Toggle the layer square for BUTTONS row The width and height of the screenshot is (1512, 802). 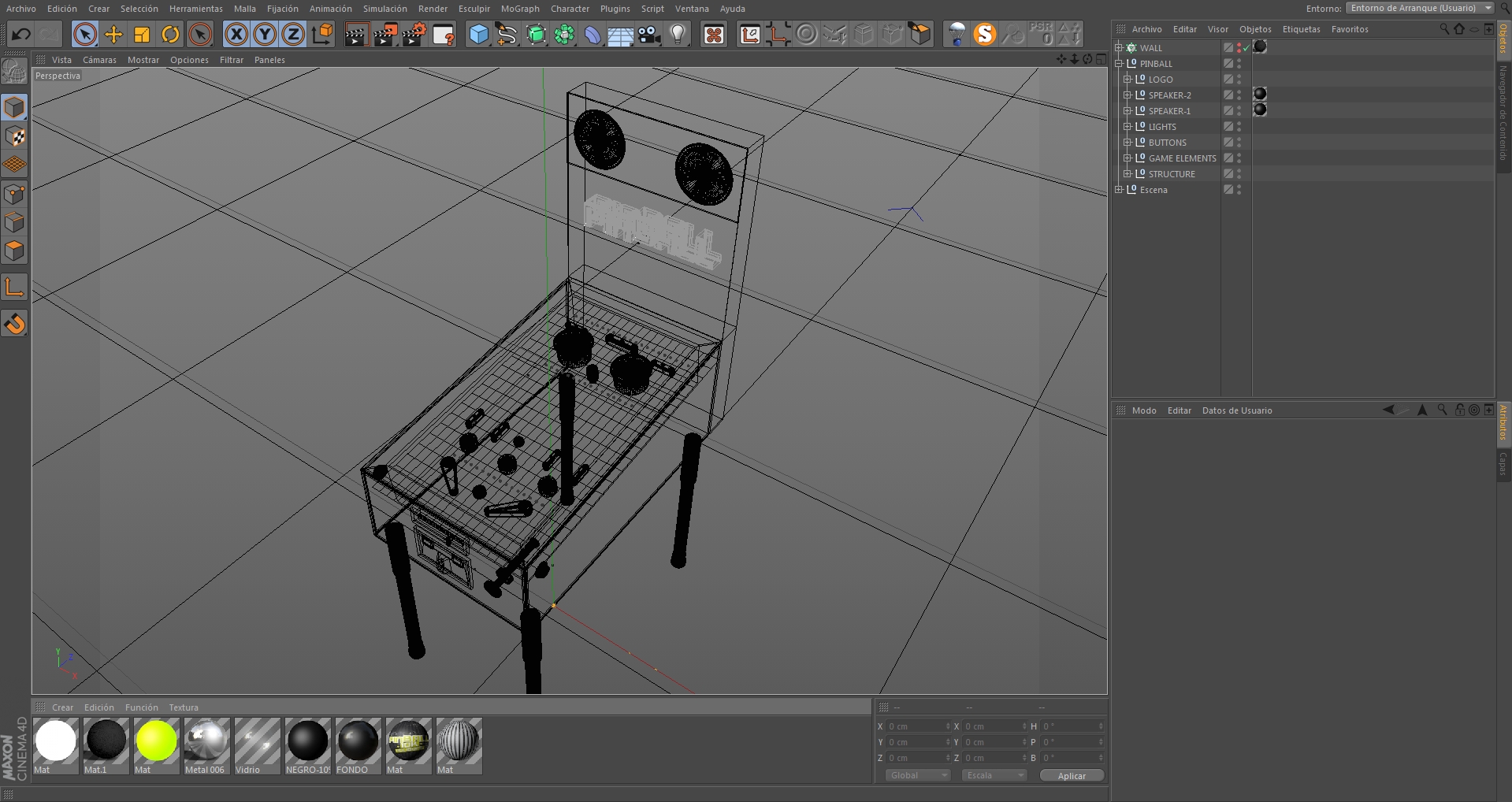coord(1228,143)
